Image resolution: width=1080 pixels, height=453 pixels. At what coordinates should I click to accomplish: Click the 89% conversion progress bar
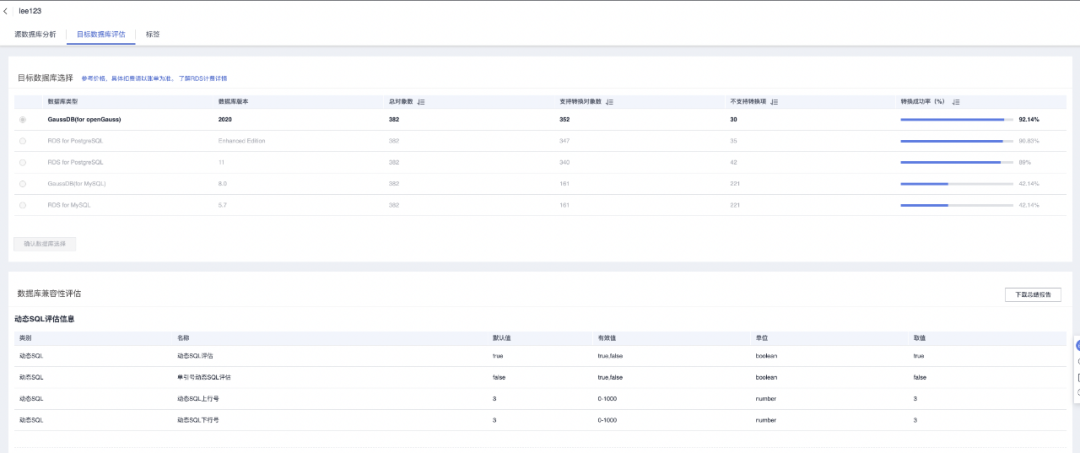click(x=957, y=162)
